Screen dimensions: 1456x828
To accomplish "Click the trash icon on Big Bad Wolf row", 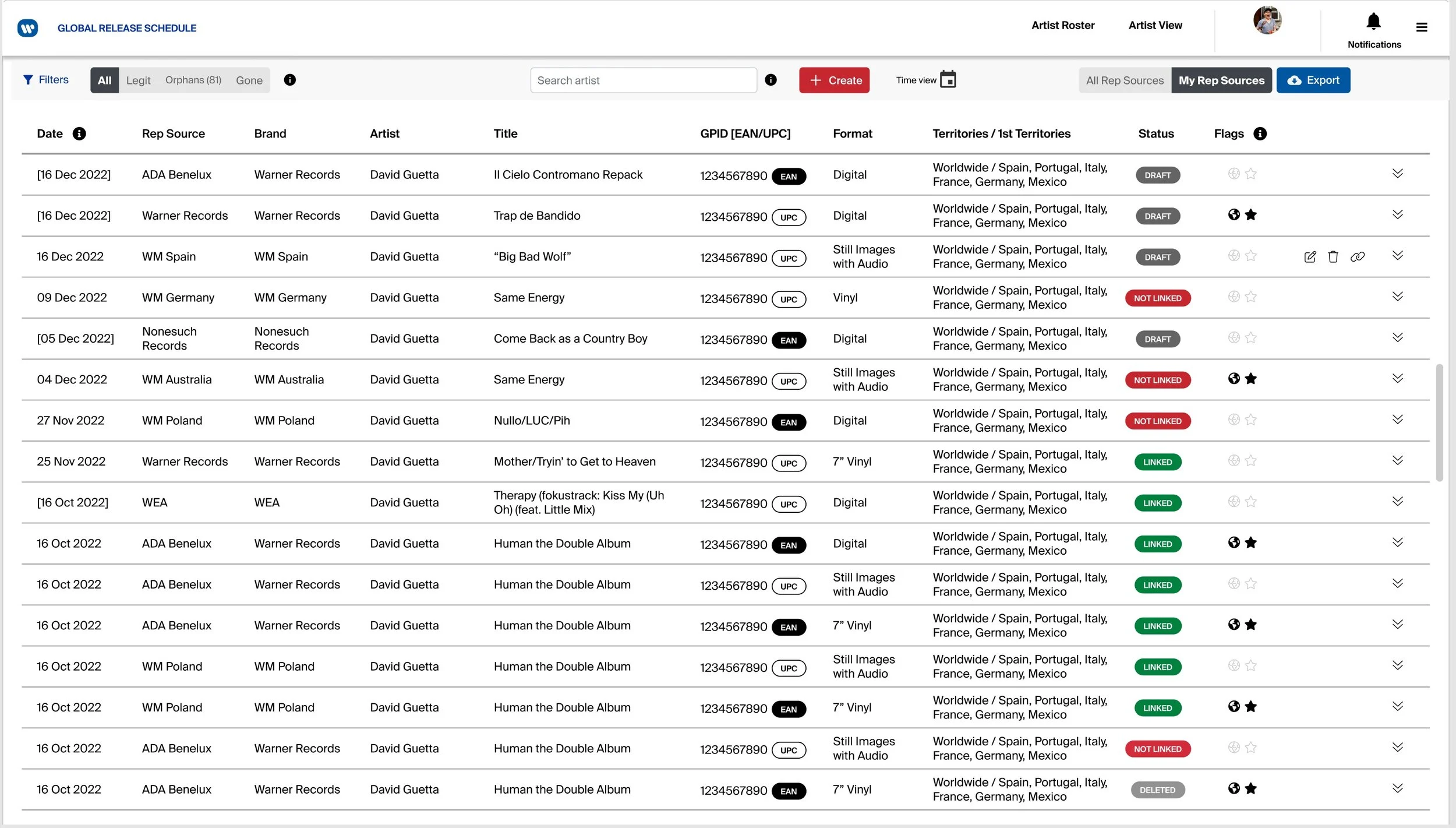I will [1333, 257].
